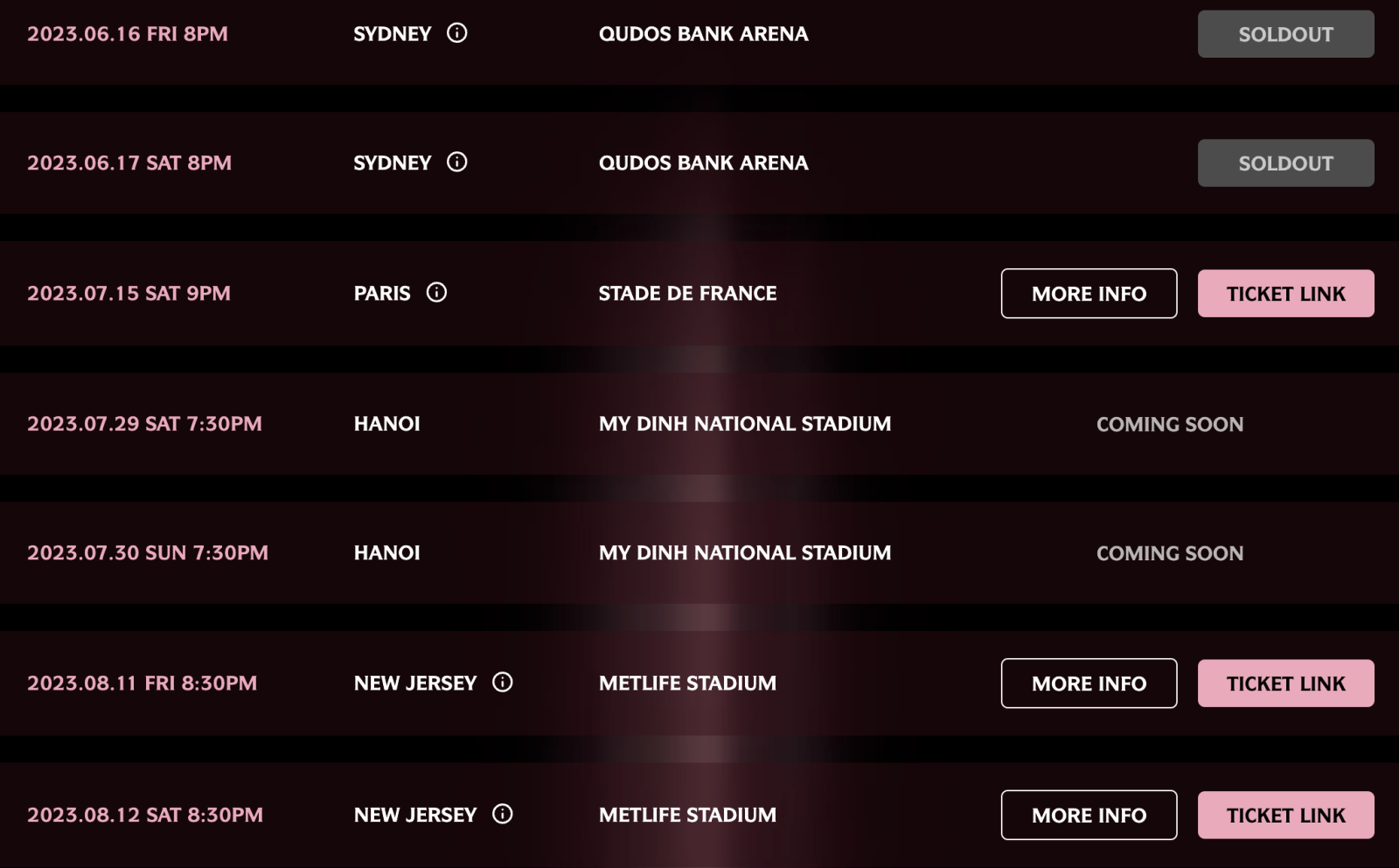This screenshot has width=1399, height=868.
Task: Select the HANOI city label
Action: pyautogui.click(x=386, y=424)
